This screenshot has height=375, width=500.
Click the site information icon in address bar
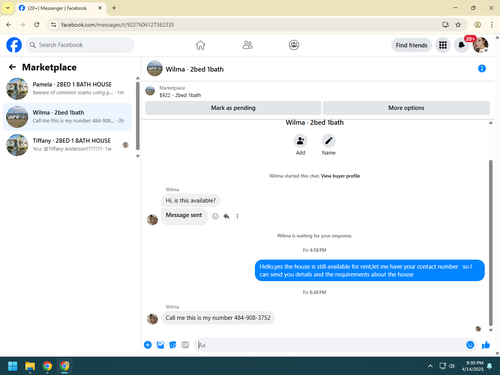tap(53, 25)
